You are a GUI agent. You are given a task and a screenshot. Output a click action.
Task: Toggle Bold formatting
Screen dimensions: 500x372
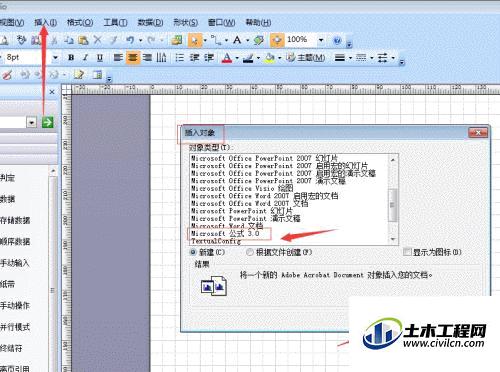[x=71, y=58]
